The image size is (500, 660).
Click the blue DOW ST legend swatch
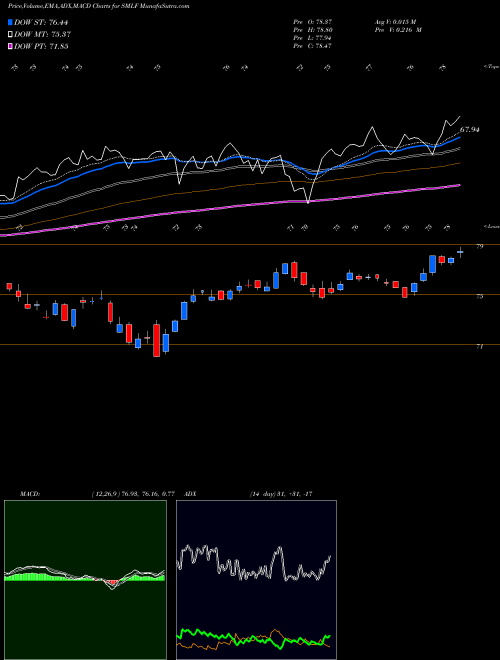coord(11,23)
